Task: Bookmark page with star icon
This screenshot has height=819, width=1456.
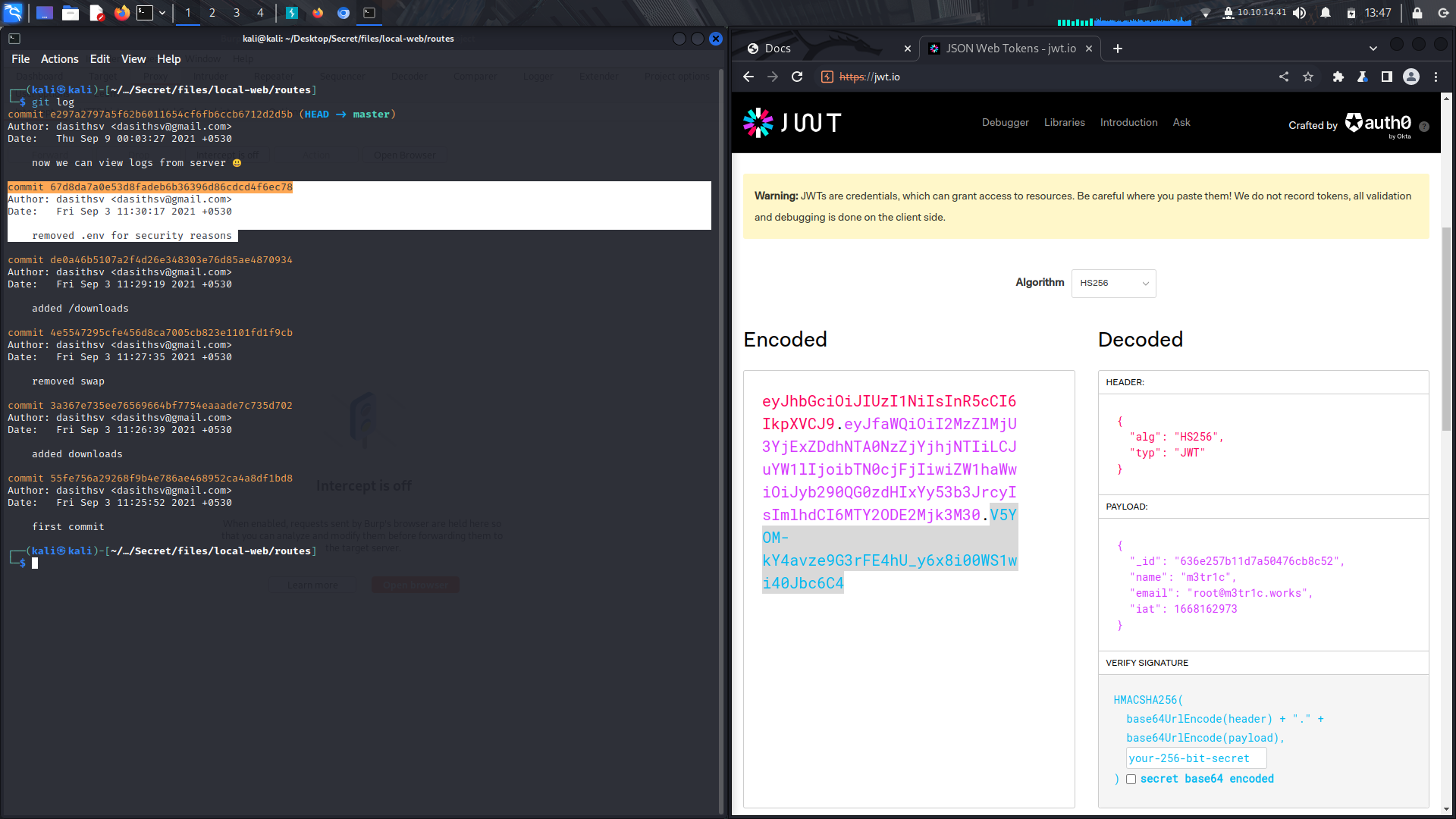Action: (x=1308, y=77)
